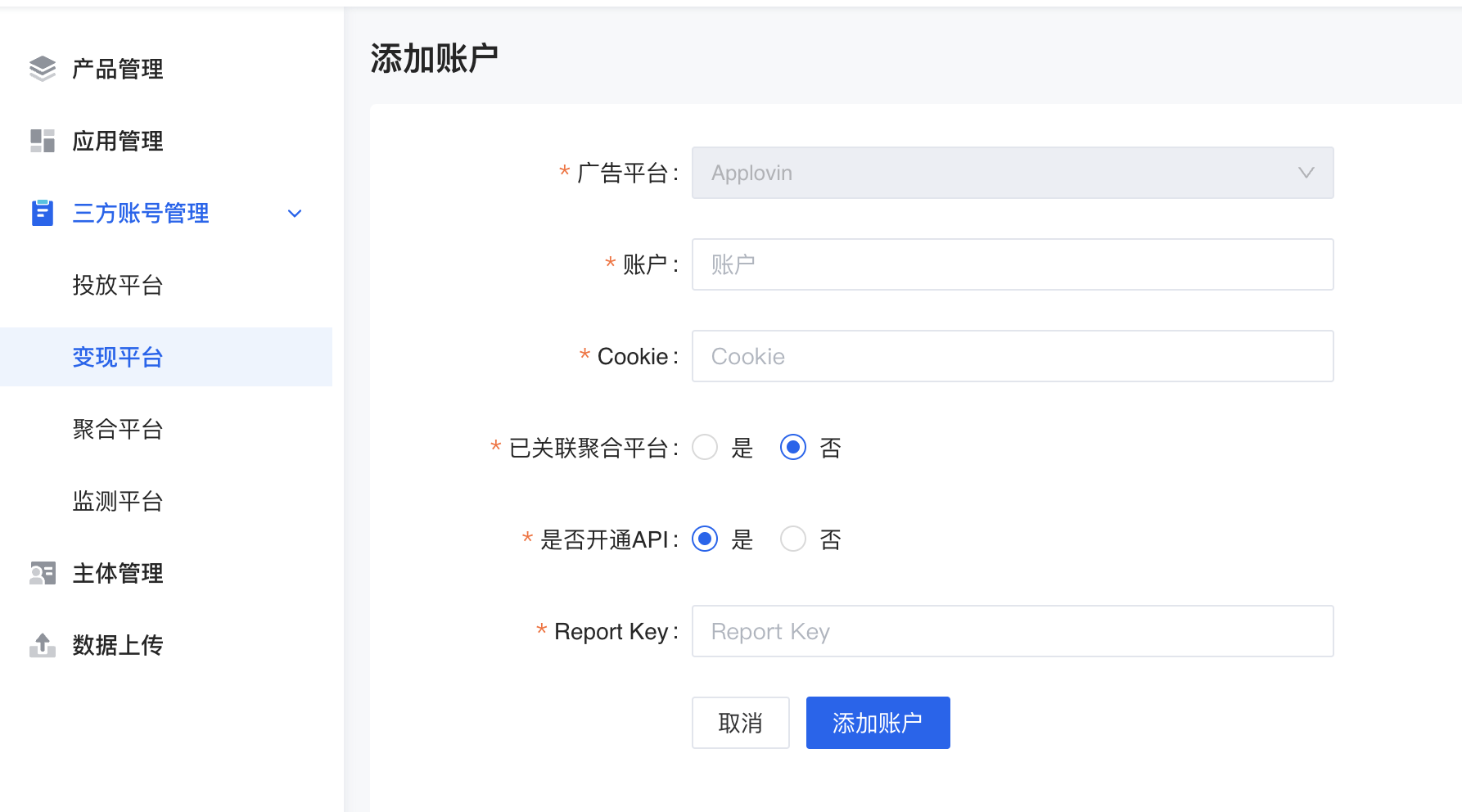The width and height of the screenshot is (1462, 812).
Task: Select 否 for 是否开通API
Action: (x=792, y=539)
